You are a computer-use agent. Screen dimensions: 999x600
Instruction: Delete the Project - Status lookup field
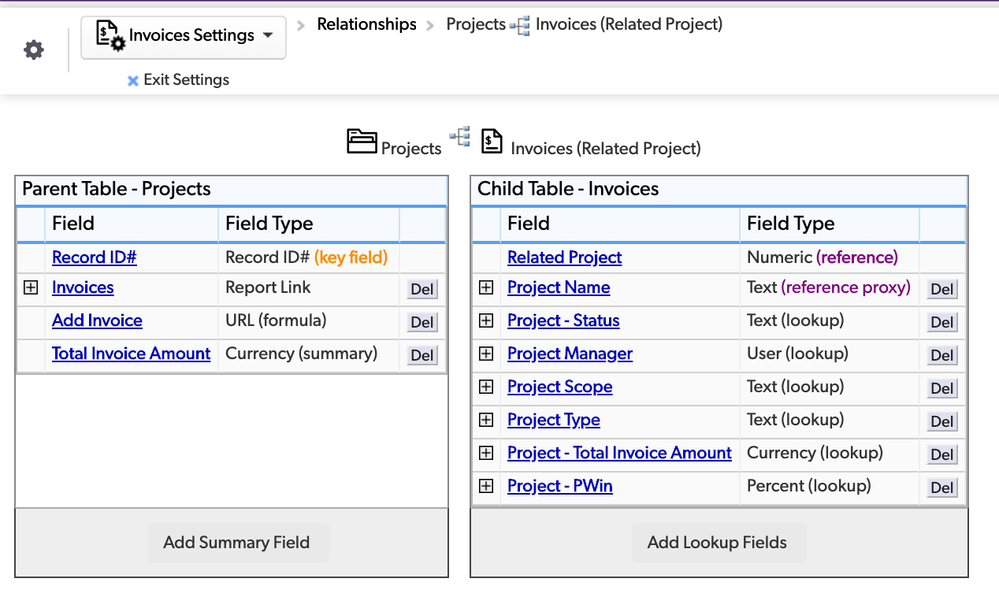pyautogui.click(x=942, y=322)
